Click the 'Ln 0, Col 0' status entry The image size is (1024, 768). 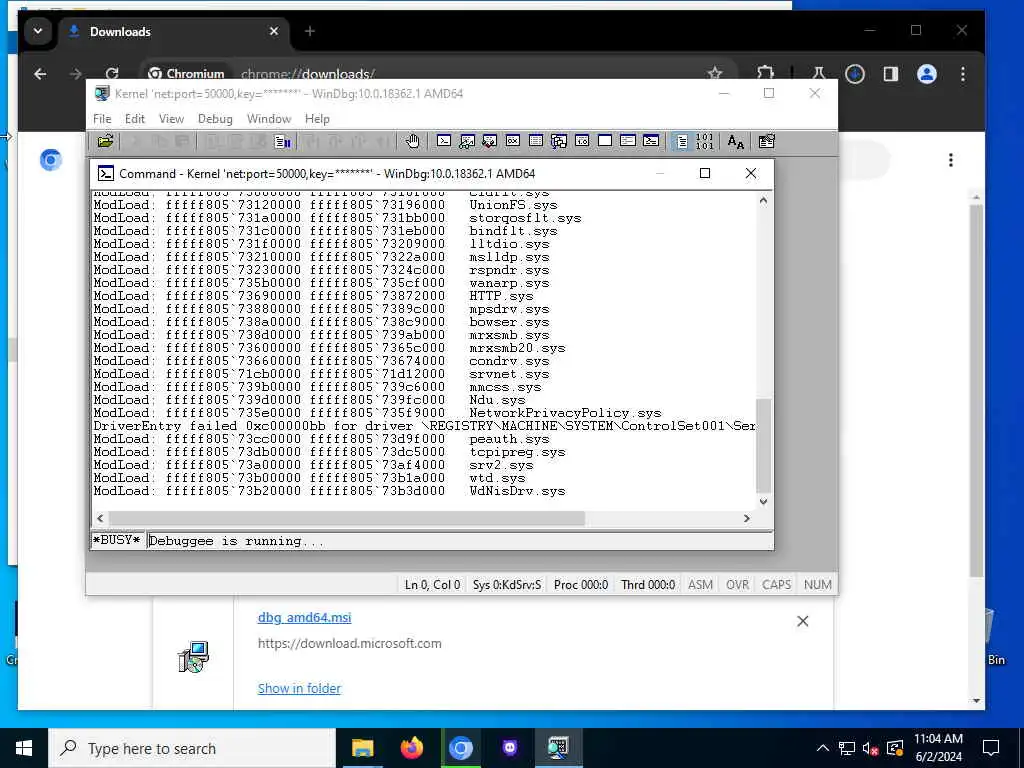coord(432,584)
